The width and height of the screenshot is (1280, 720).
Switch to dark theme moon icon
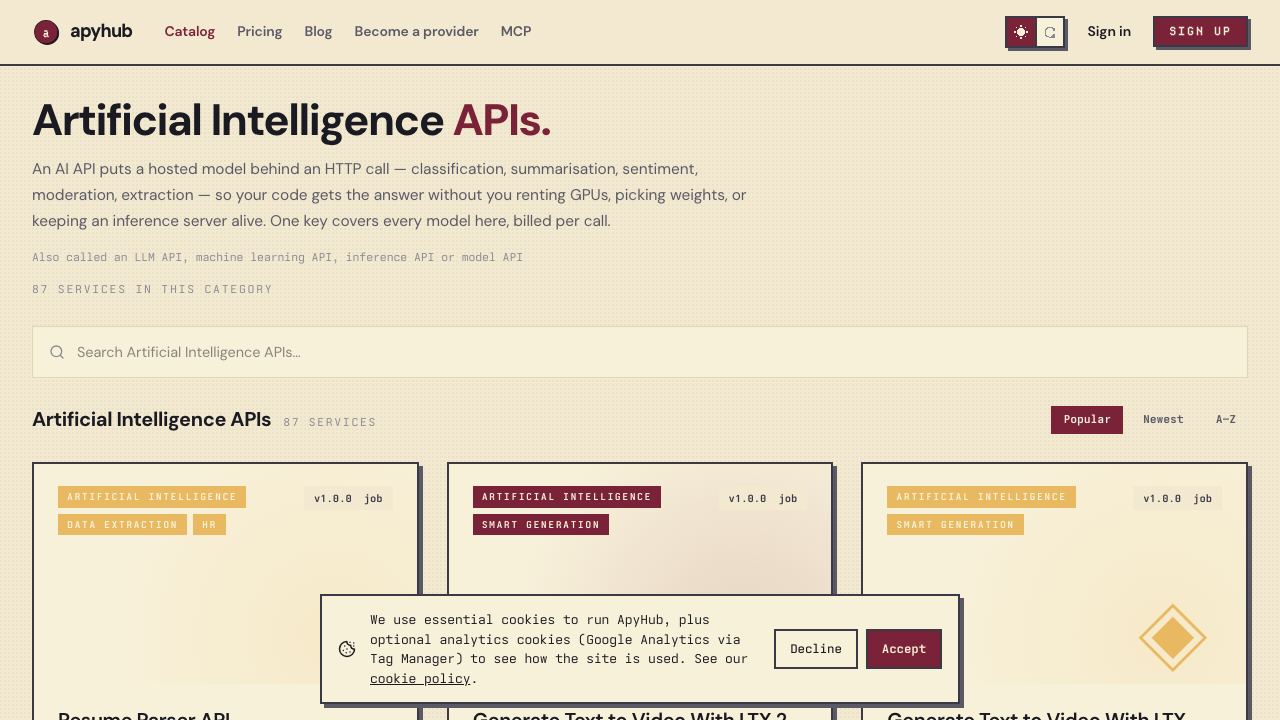[x=1050, y=32]
